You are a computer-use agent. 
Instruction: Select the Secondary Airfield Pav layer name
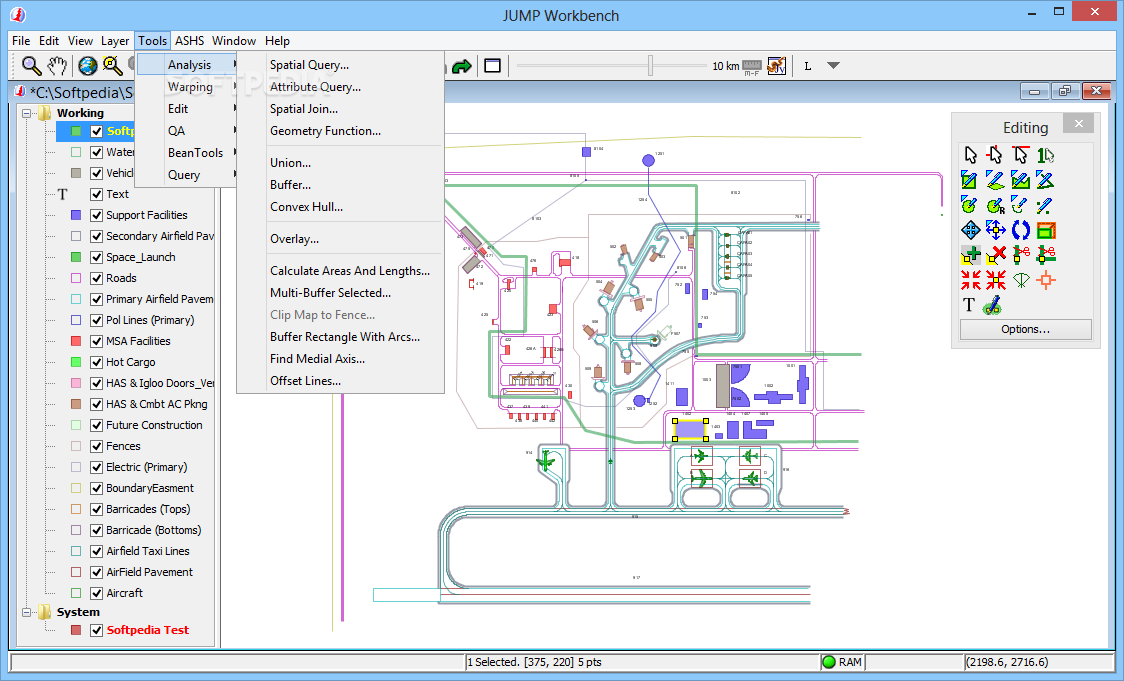[x=160, y=236]
